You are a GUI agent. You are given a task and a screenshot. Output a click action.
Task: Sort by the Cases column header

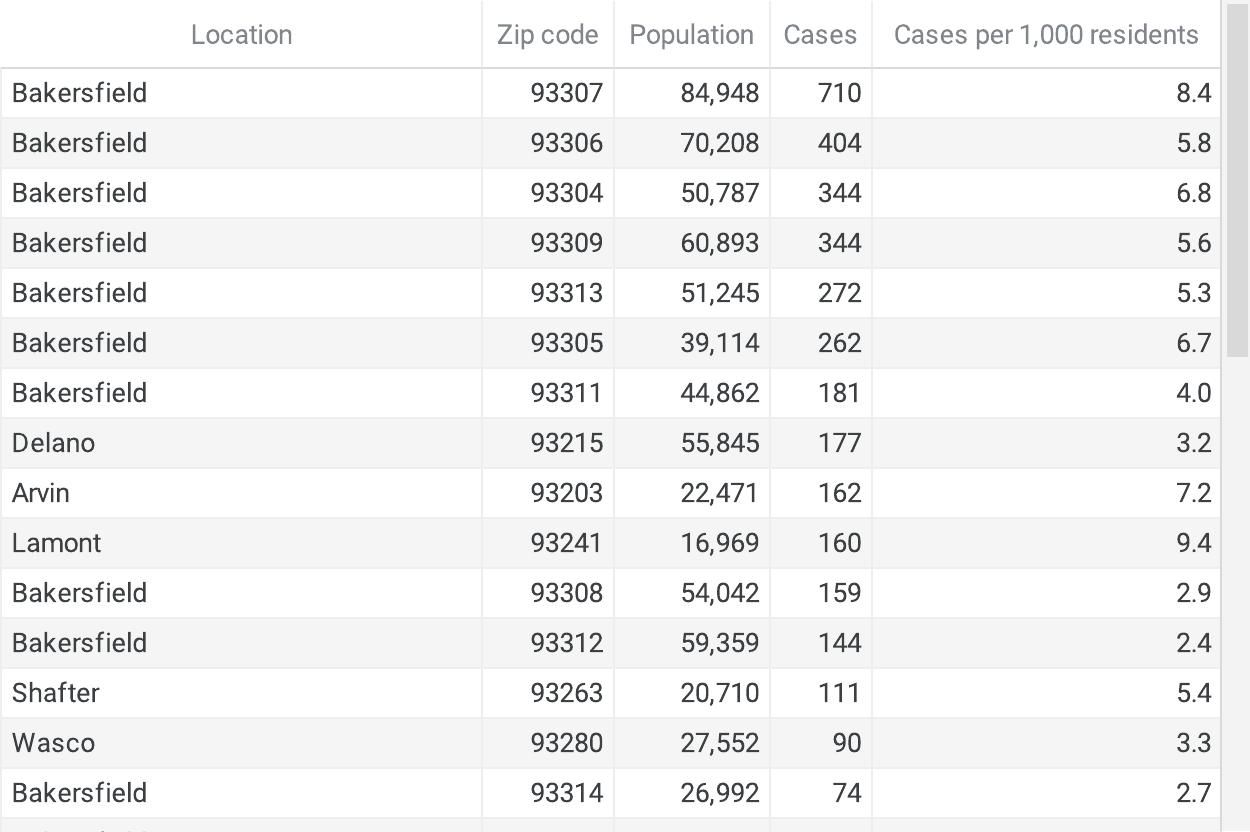pos(820,35)
